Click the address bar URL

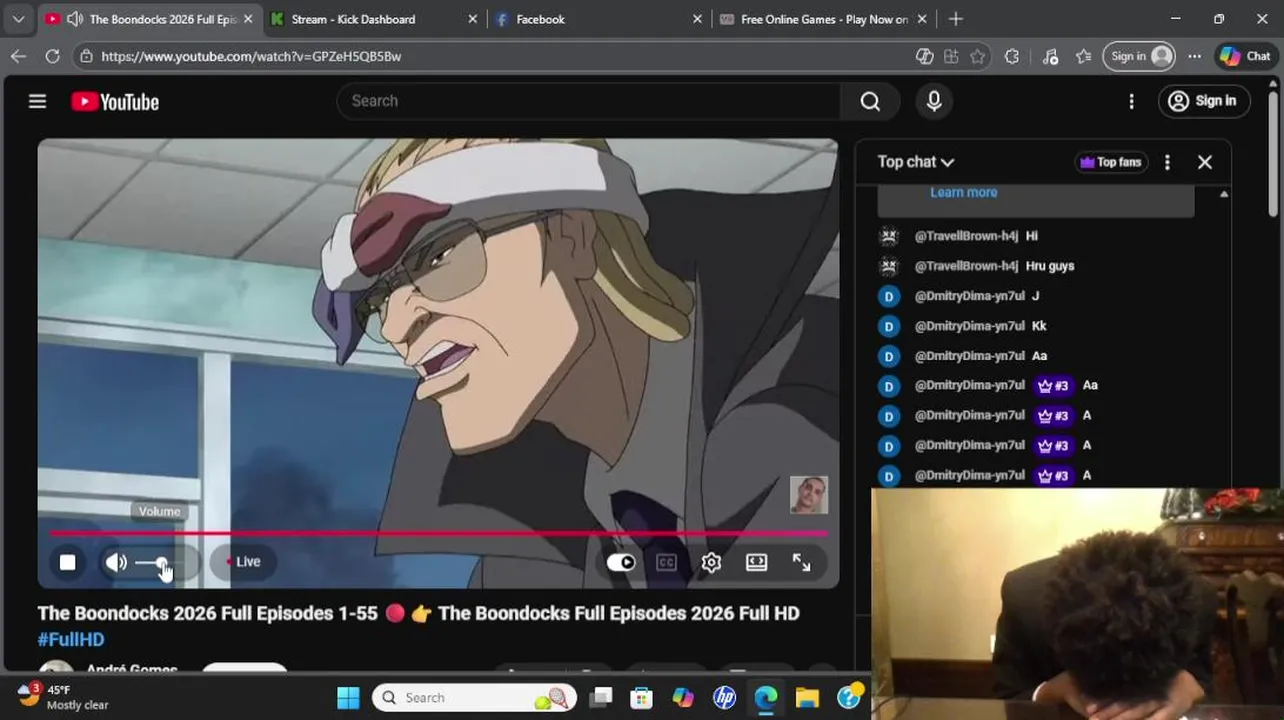pos(251,56)
